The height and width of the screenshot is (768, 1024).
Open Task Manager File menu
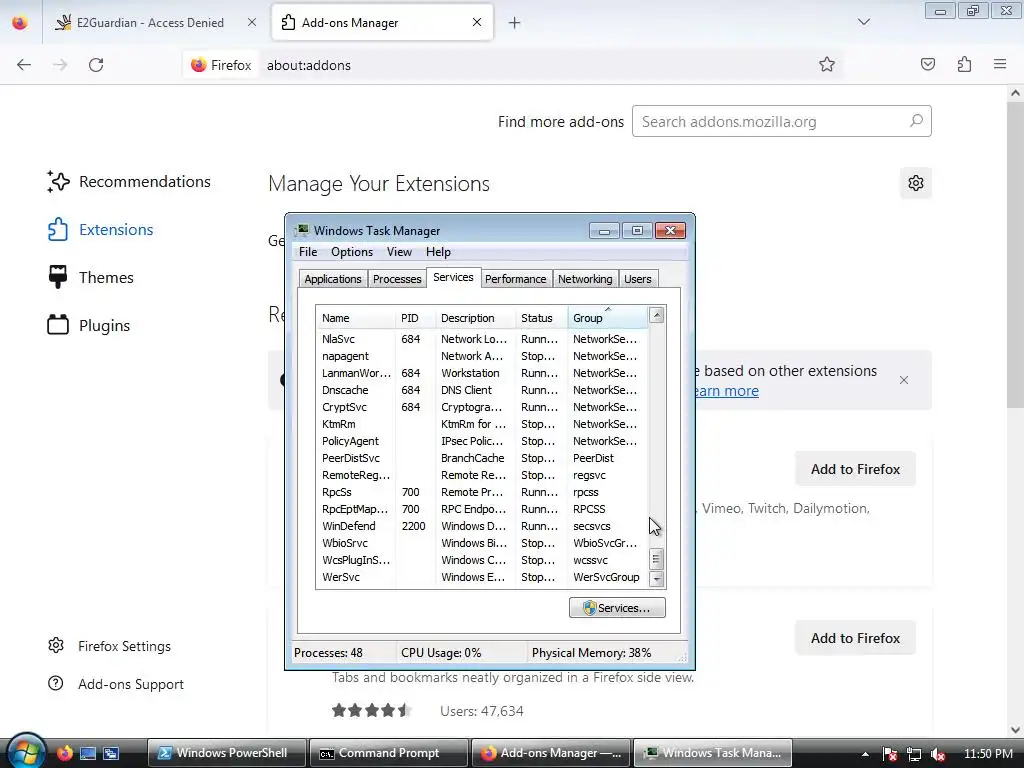(308, 252)
